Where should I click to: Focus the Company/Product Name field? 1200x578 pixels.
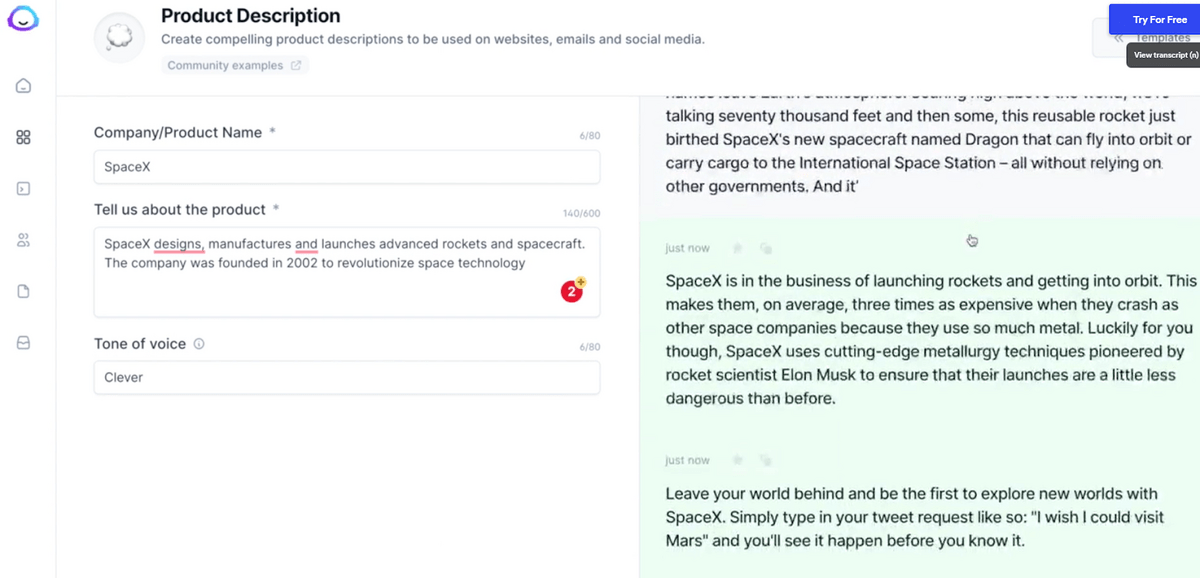click(347, 167)
